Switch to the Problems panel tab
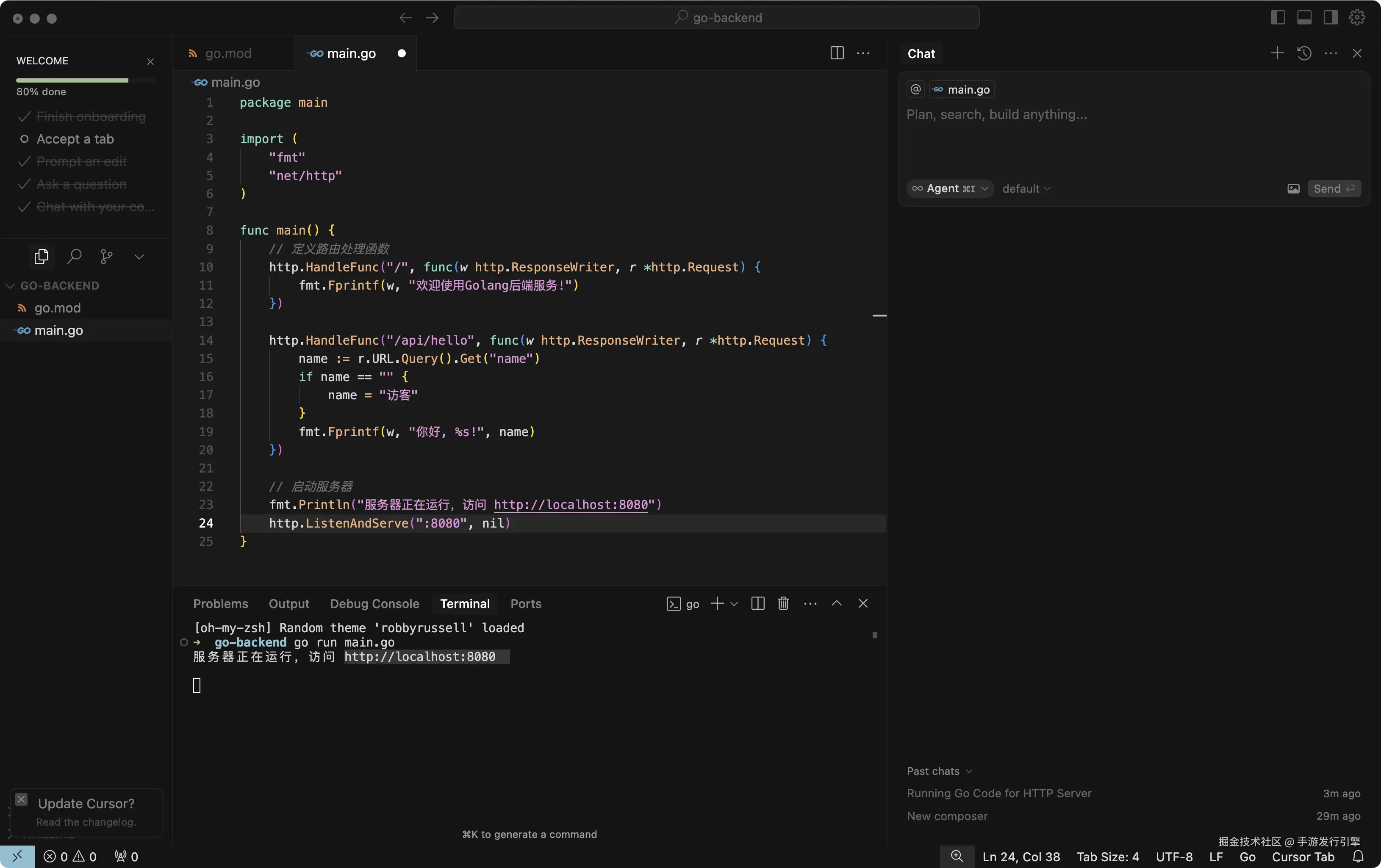1381x868 pixels. 220,604
